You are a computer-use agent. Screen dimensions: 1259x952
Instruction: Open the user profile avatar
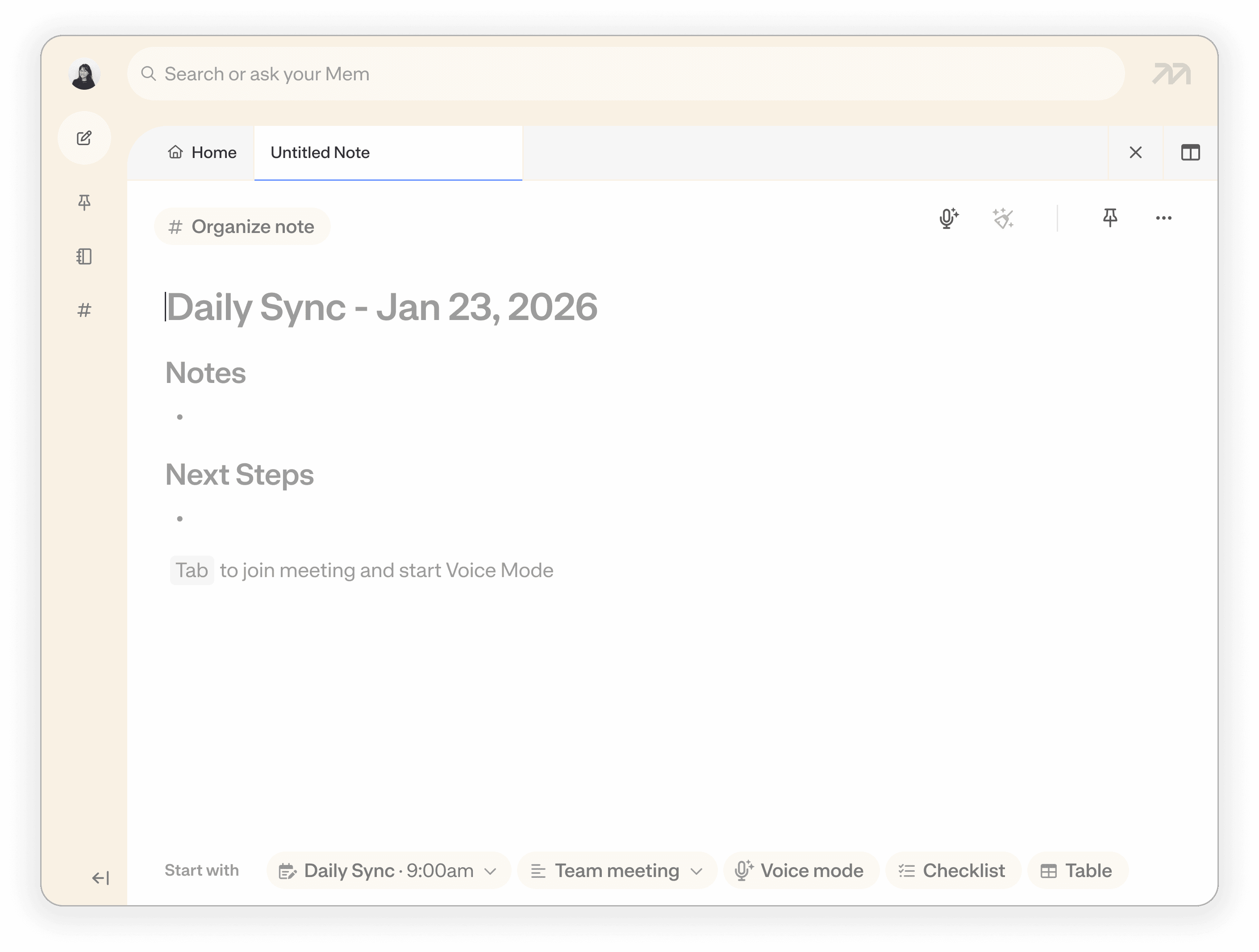point(84,74)
